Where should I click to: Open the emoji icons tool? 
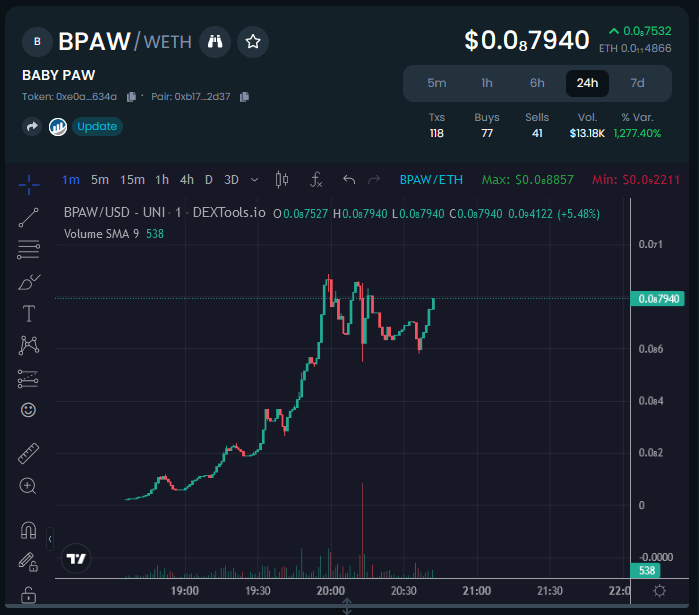click(28, 410)
